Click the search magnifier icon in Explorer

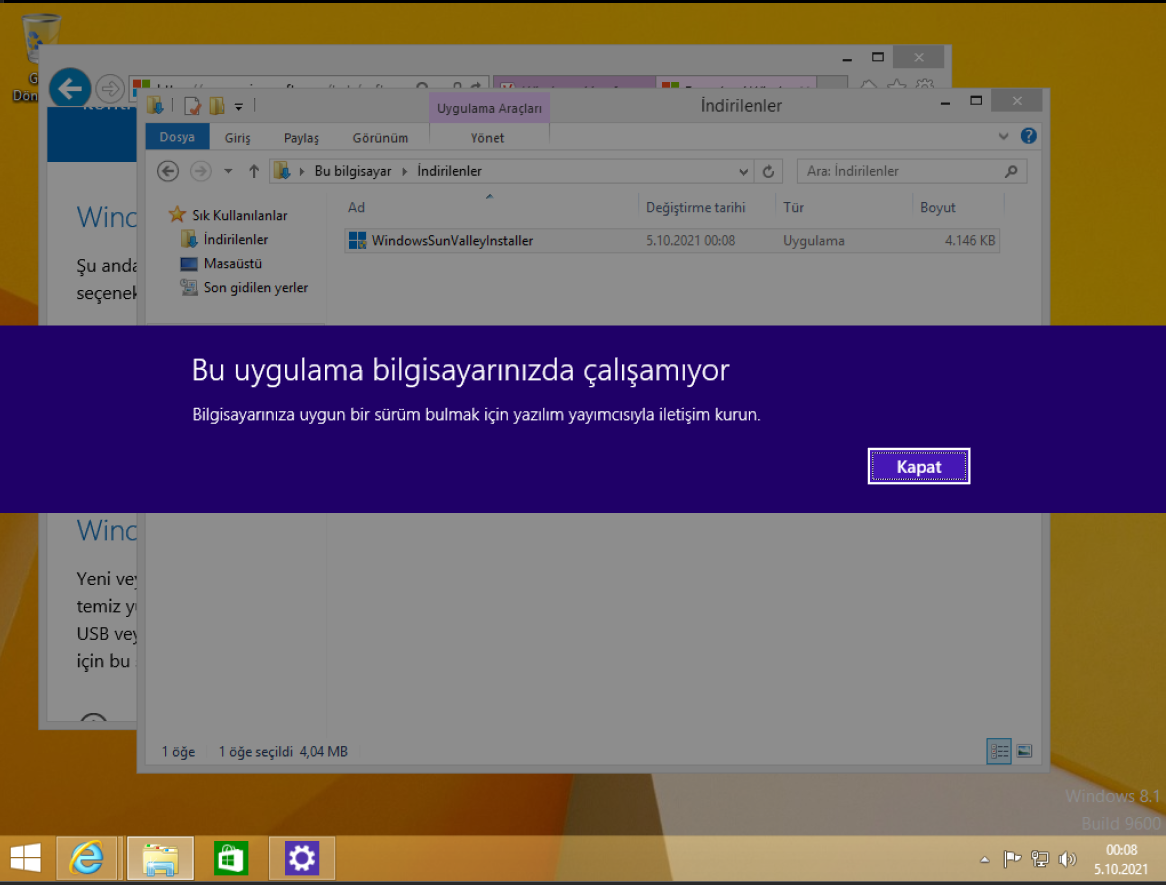(x=1011, y=171)
